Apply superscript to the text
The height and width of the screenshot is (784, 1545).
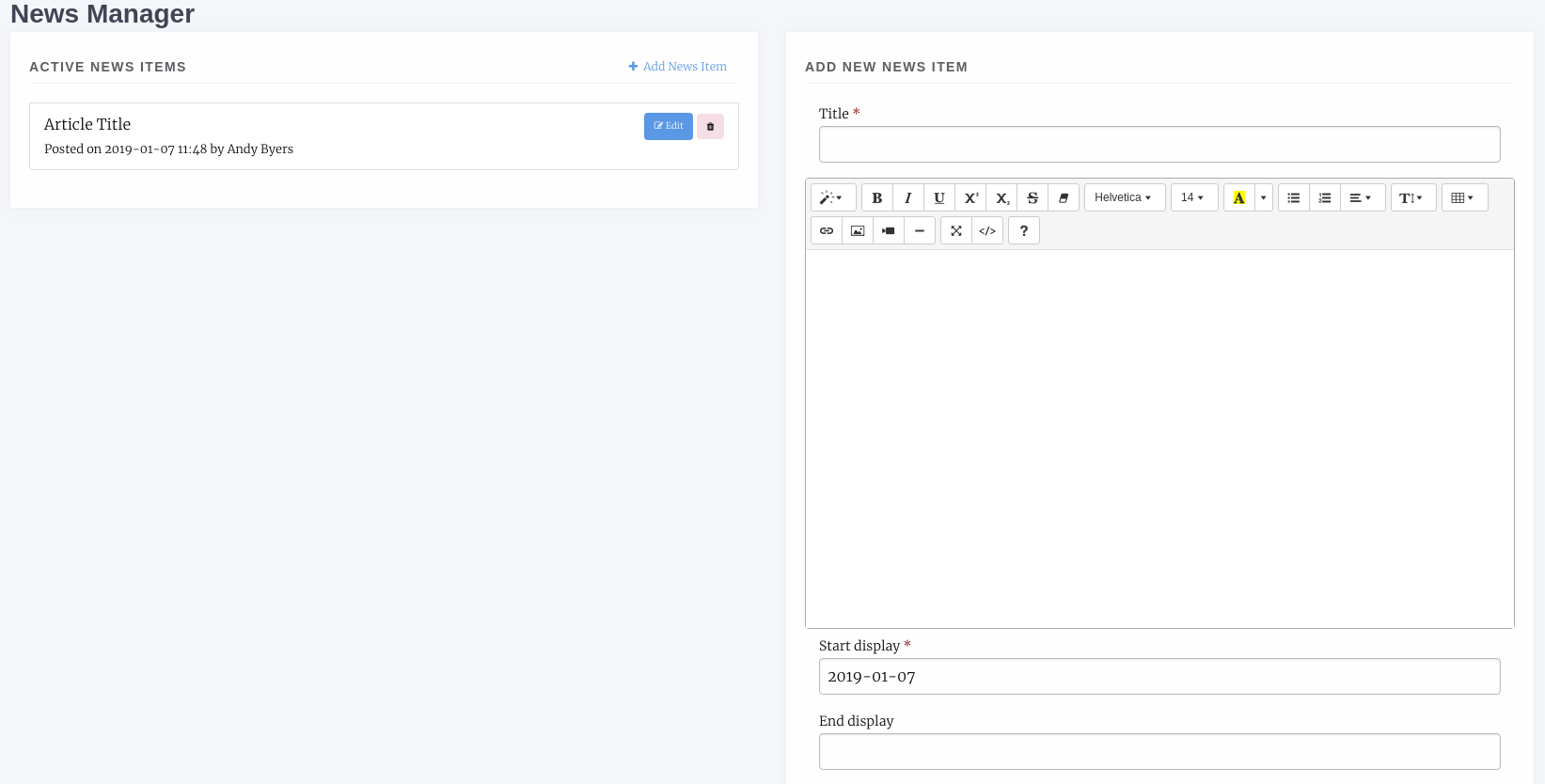pos(970,197)
